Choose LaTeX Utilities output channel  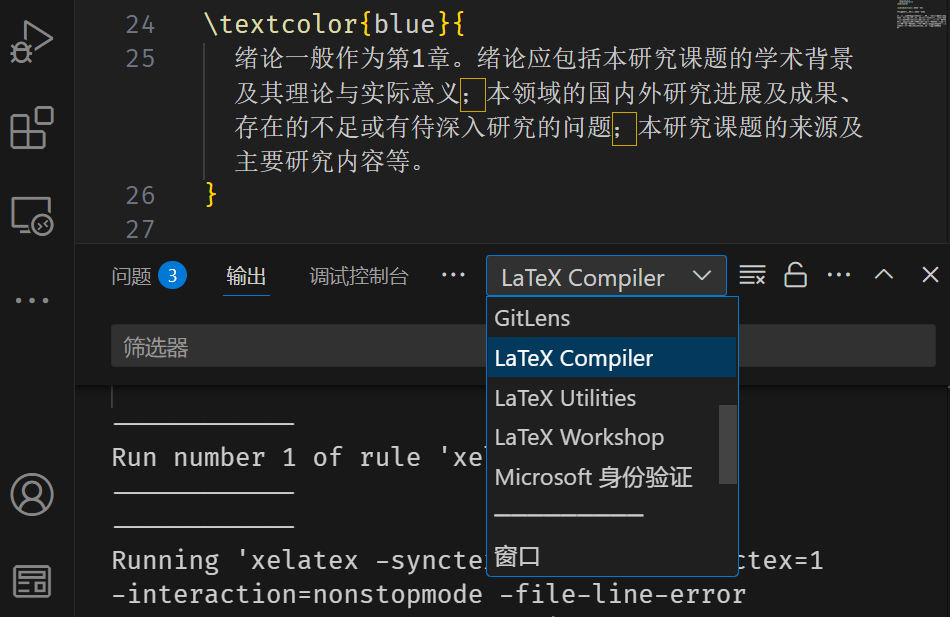coord(565,398)
